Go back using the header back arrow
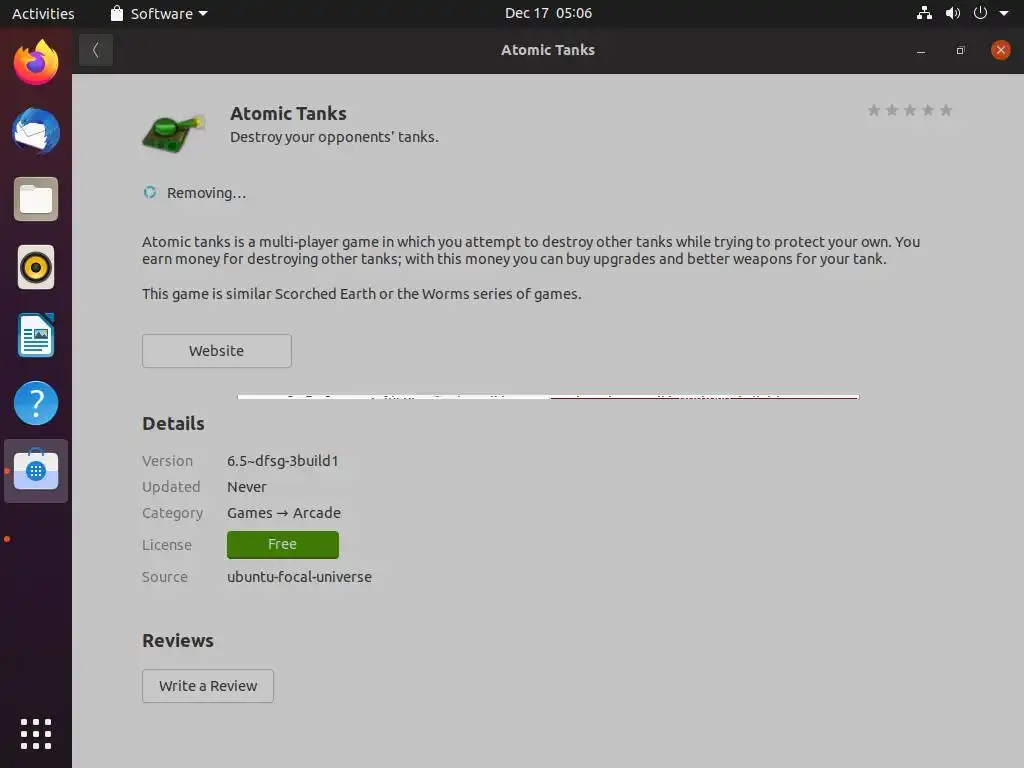The width and height of the screenshot is (1024, 768). (x=96, y=50)
